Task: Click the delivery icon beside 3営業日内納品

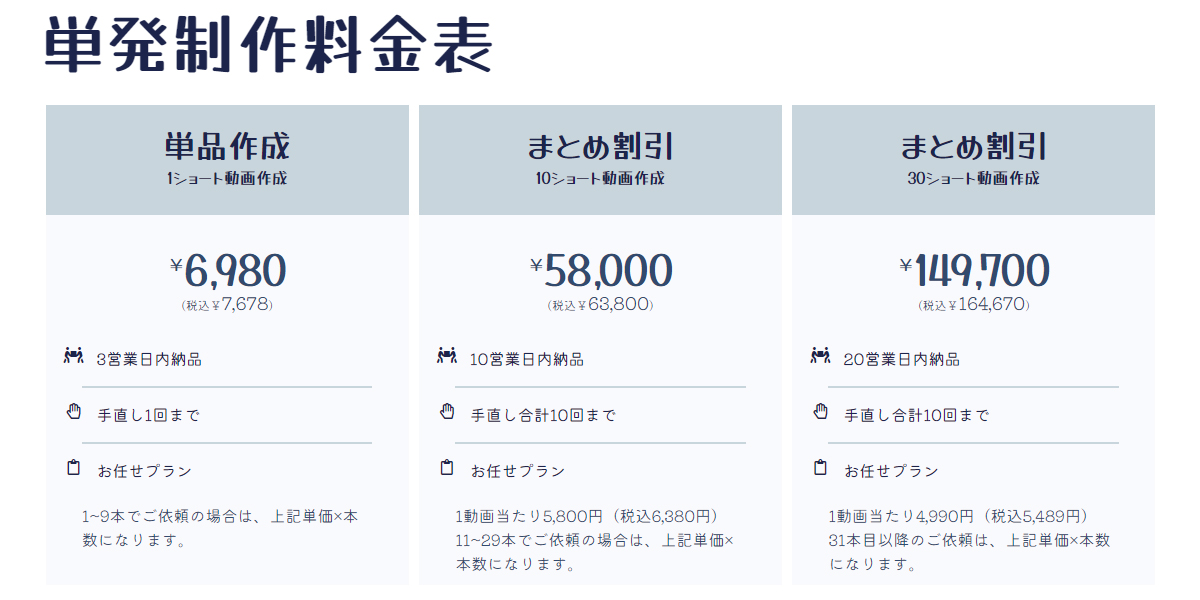Action: coord(73,355)
